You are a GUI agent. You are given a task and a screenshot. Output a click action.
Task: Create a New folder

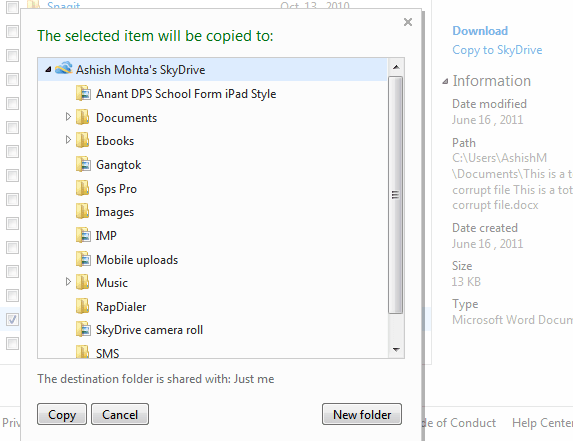pyautogui.click(x=362, y=414)
